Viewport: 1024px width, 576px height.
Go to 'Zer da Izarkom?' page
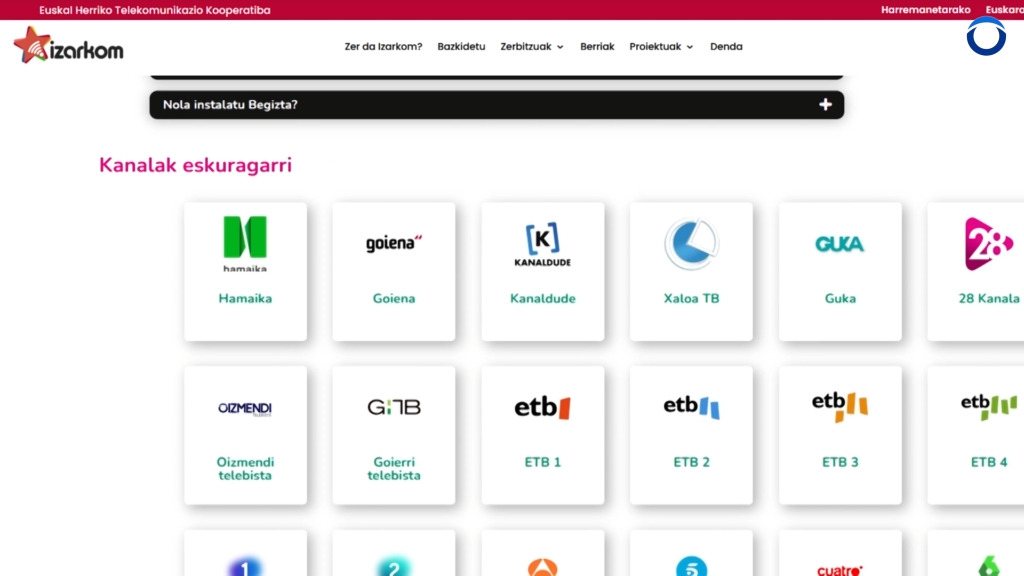click(x=383, y=46)
